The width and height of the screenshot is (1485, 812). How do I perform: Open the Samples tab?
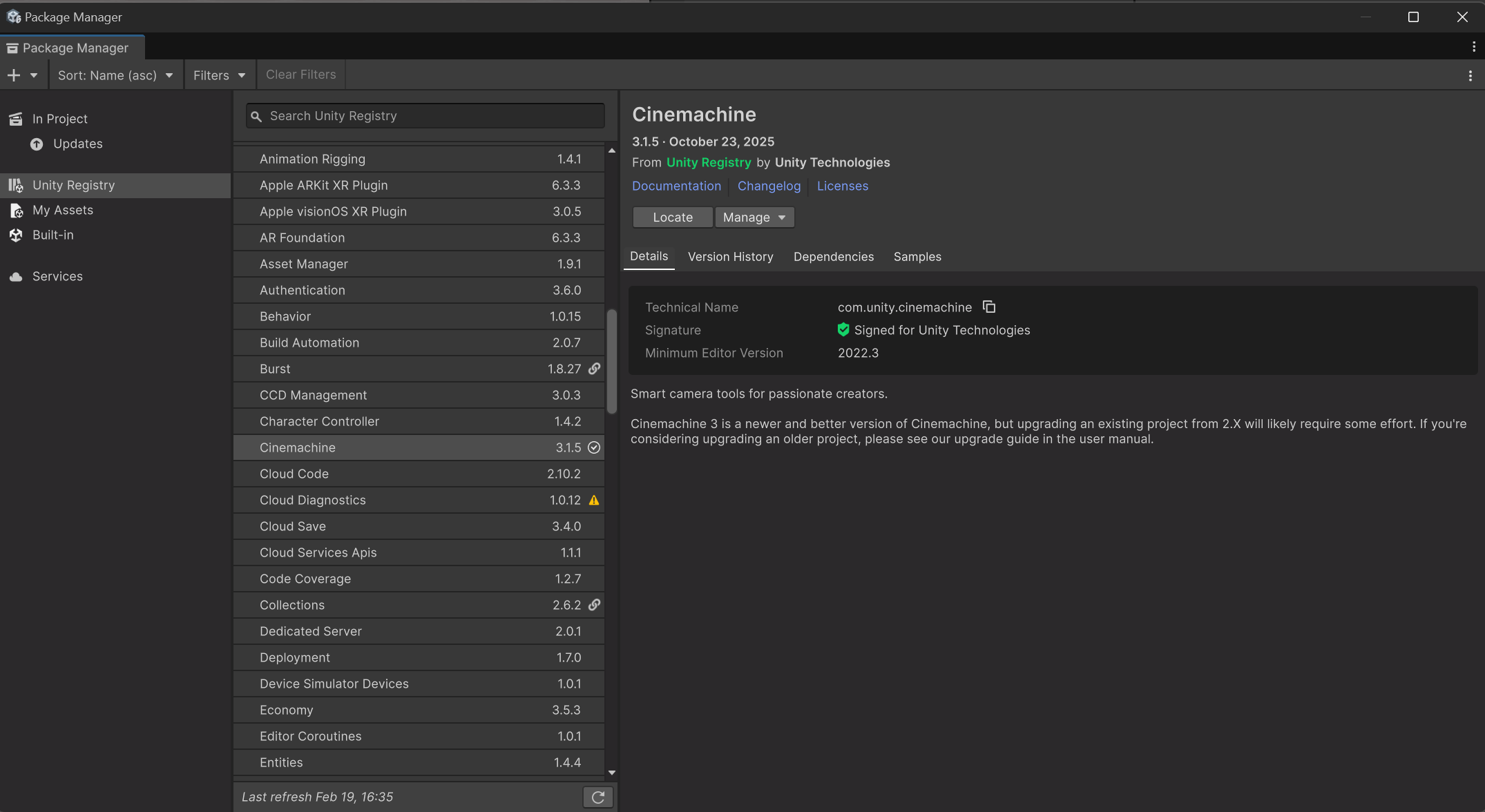point(917,257)
